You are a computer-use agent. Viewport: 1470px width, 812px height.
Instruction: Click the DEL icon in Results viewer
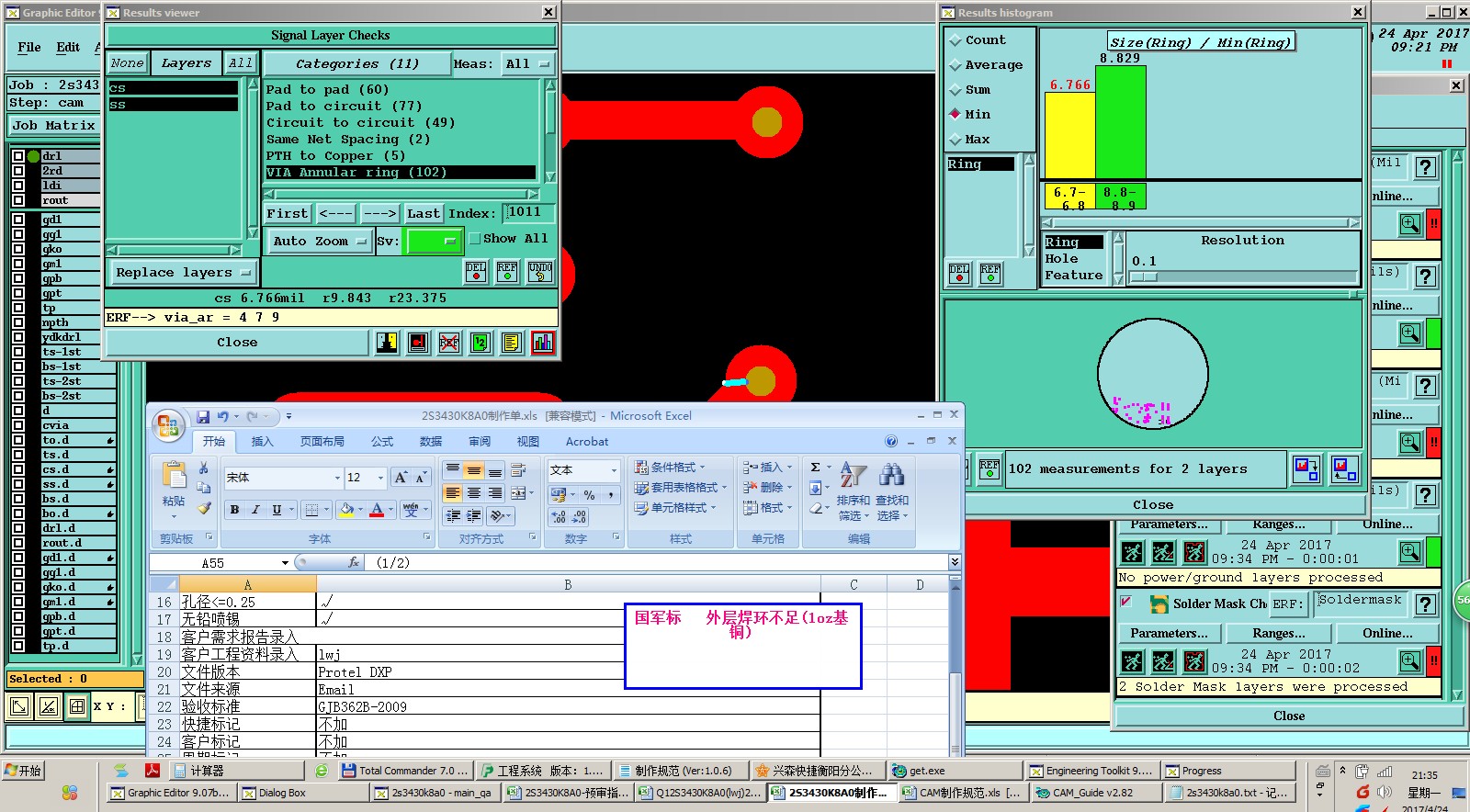click(x=476, y=272)
